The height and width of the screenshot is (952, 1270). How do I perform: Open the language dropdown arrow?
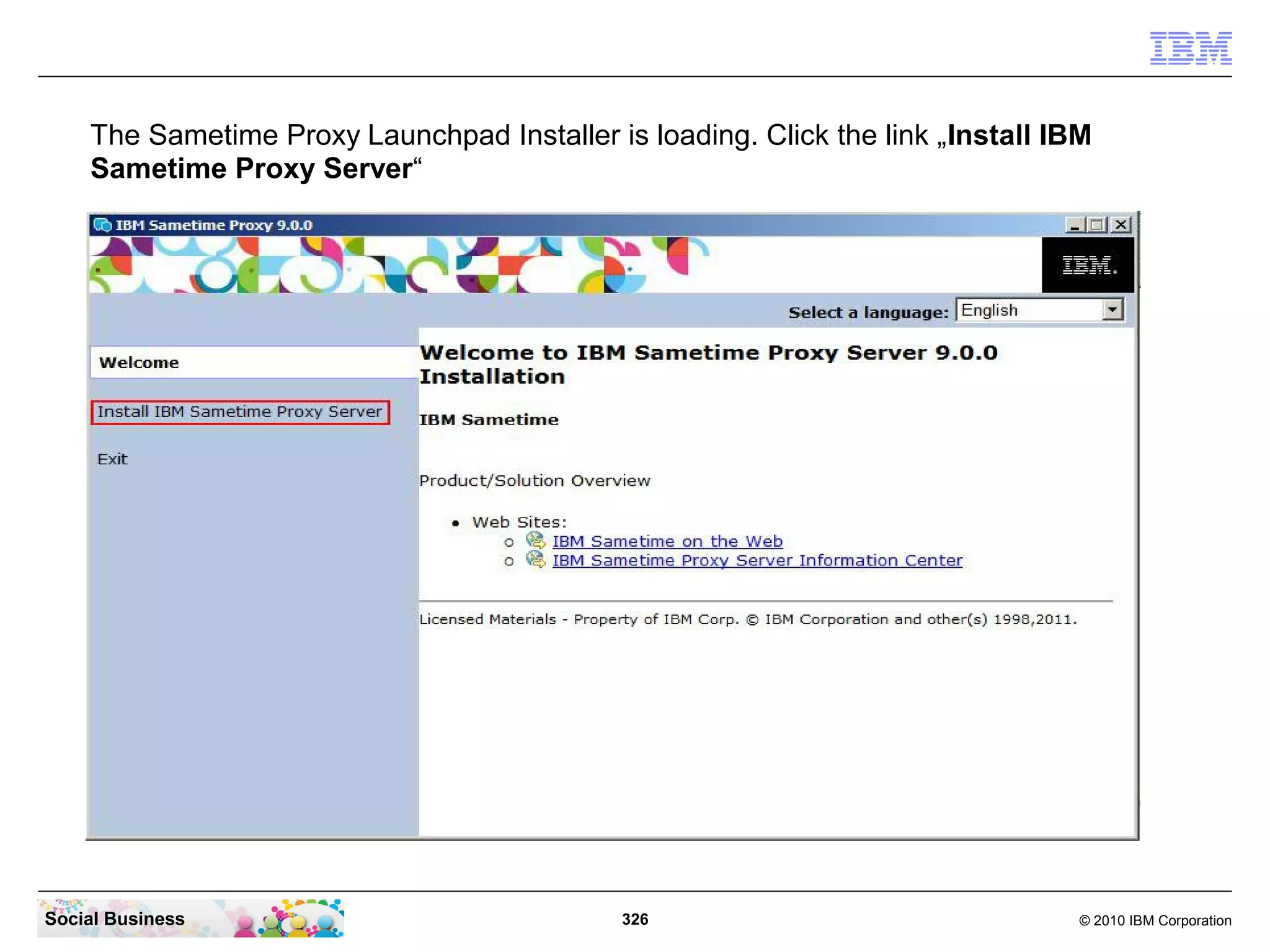click(1113, 309)
